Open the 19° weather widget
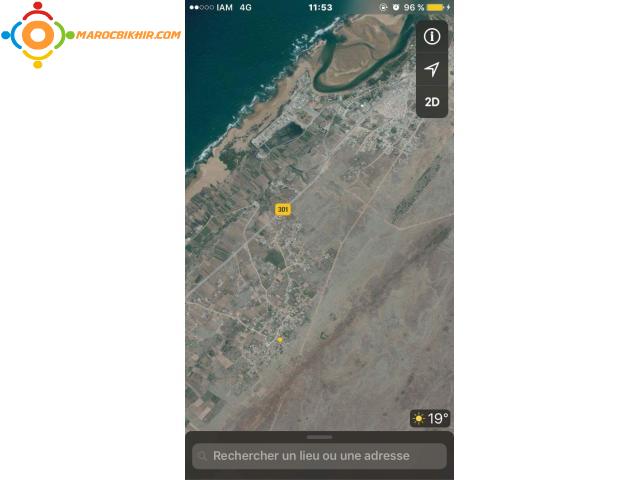Screen dimensions: 640x480 [x=430, y=418]
